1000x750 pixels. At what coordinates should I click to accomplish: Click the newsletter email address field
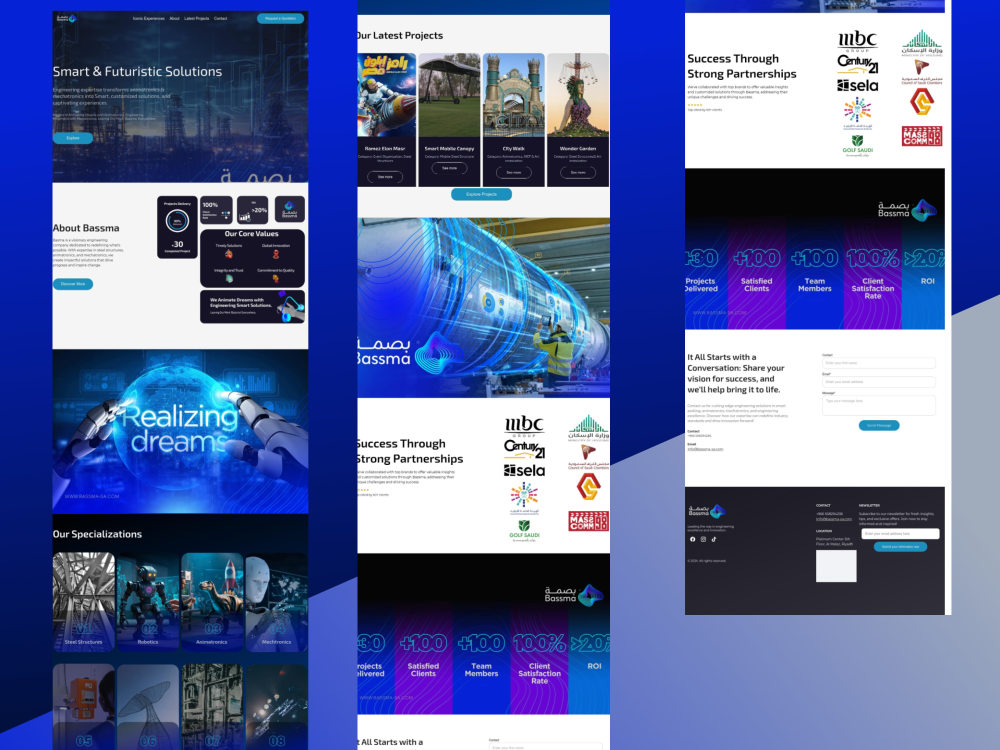900,534
